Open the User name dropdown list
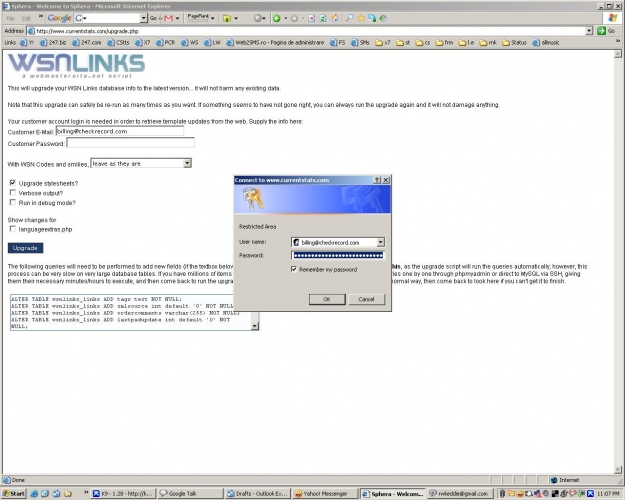Screen dimensions: 625x500 [381, 242]
